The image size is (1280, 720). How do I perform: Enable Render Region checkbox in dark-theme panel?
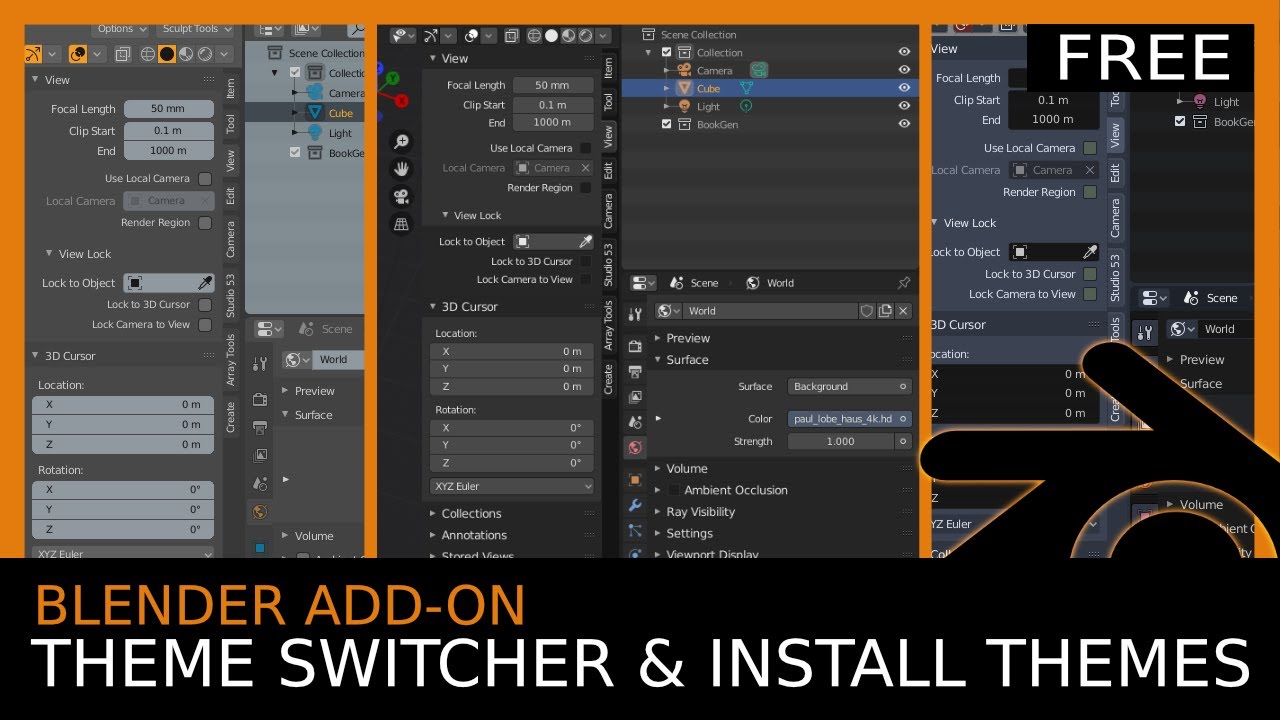coord(586,188)
